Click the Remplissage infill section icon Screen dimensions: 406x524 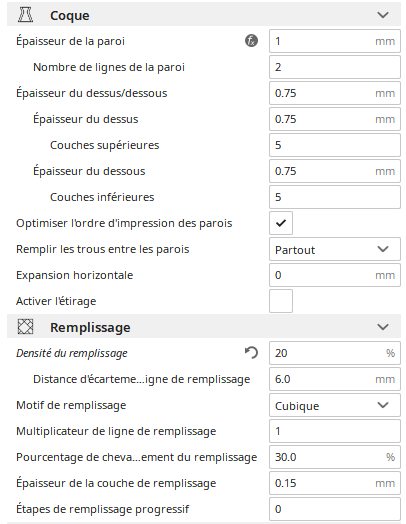(25, 326)
